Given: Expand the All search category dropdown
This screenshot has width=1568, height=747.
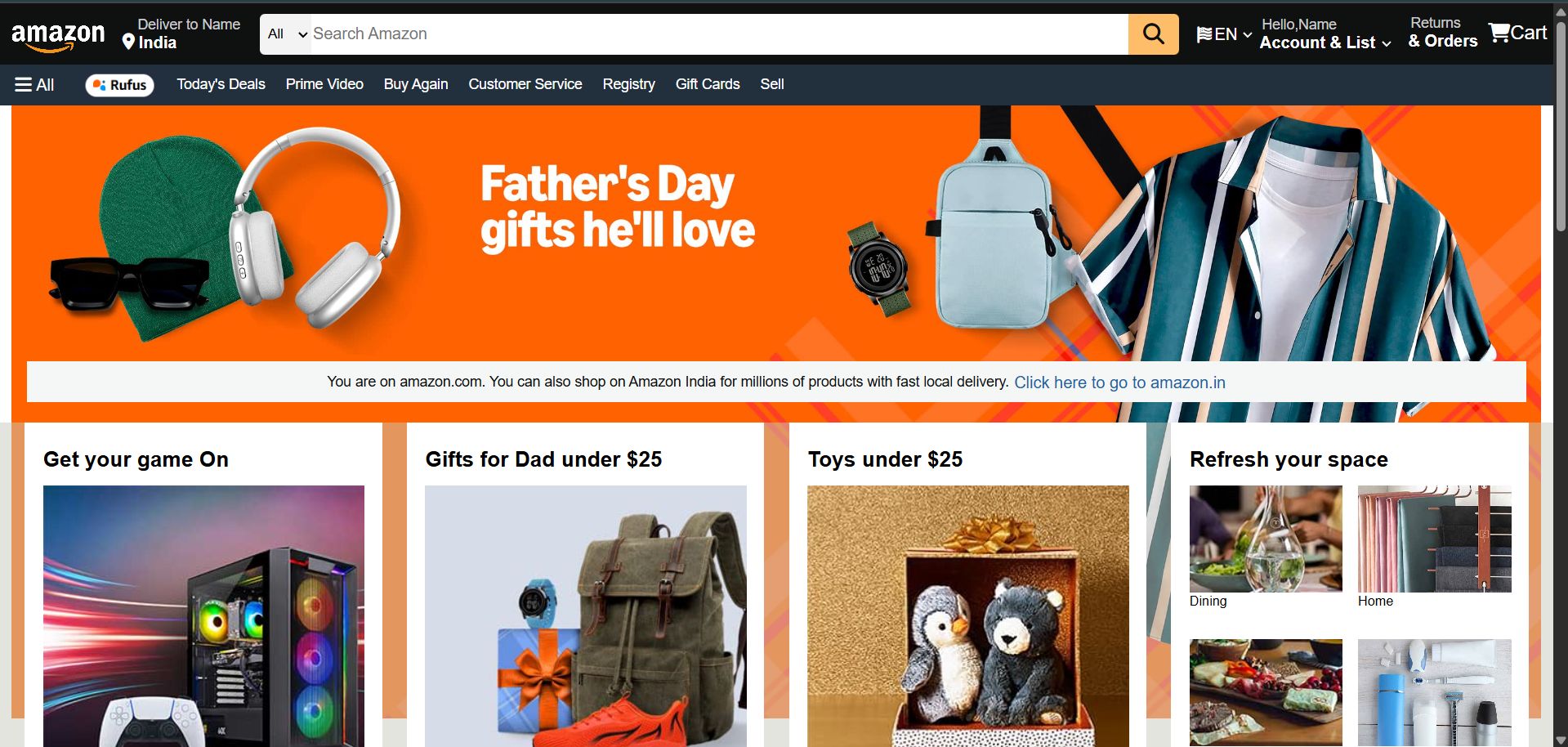Looking at the screenshot, I should pos(286,34).
